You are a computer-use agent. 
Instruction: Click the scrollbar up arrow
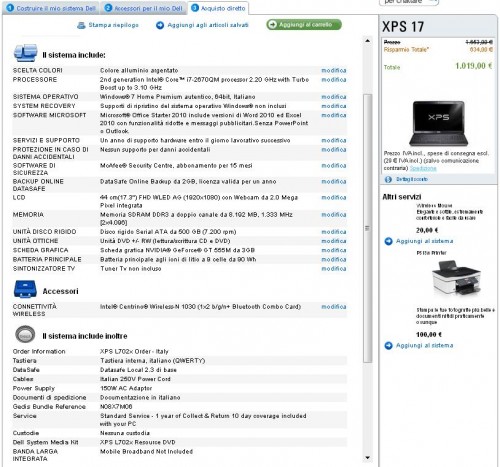click(367, 41)
